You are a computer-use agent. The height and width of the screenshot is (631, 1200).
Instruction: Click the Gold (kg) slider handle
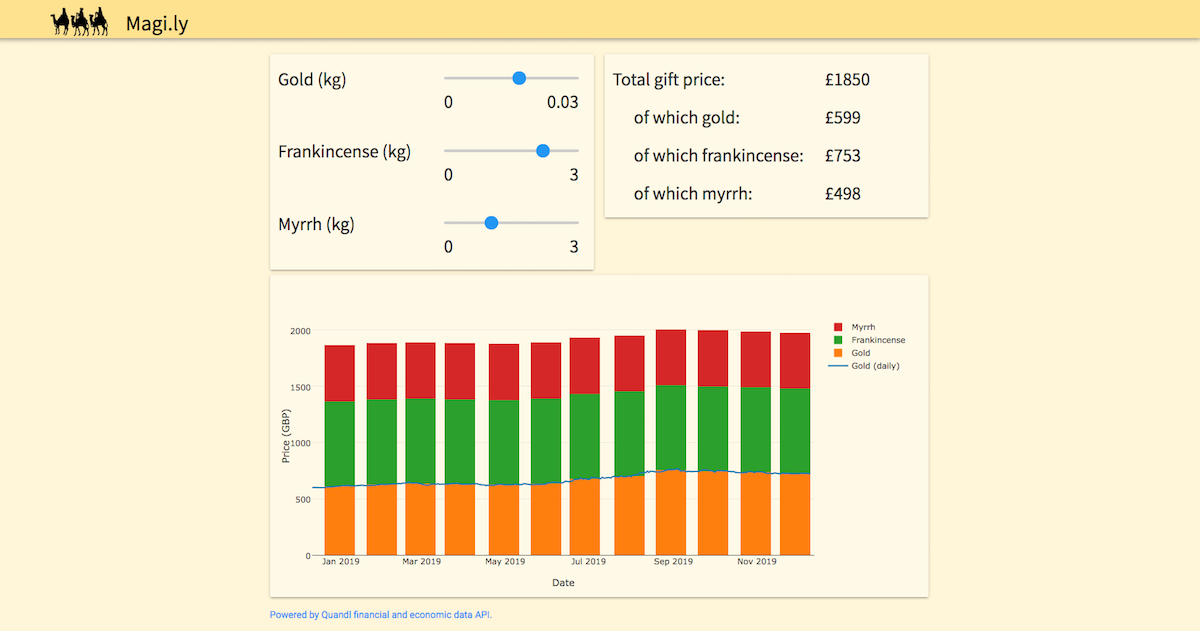[x=518, y=78]
